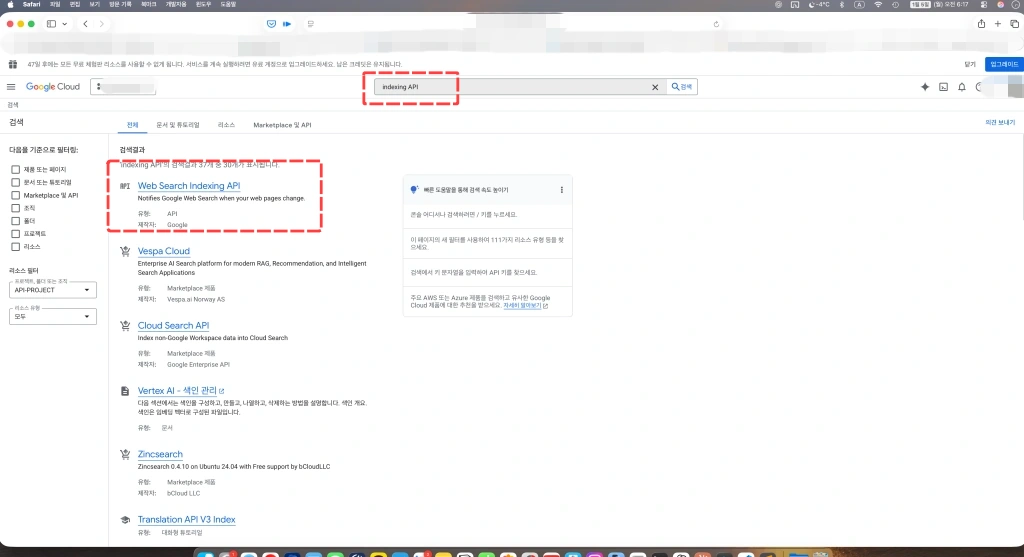Open Safari's share icon
This screenshot has width=1024, height=557.
981,23
